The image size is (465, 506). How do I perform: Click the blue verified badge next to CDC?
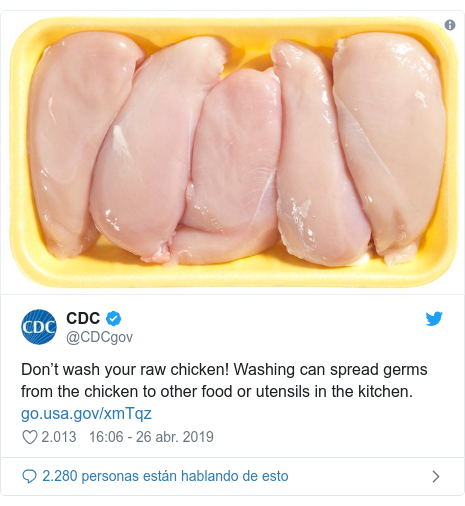[114, 318]
